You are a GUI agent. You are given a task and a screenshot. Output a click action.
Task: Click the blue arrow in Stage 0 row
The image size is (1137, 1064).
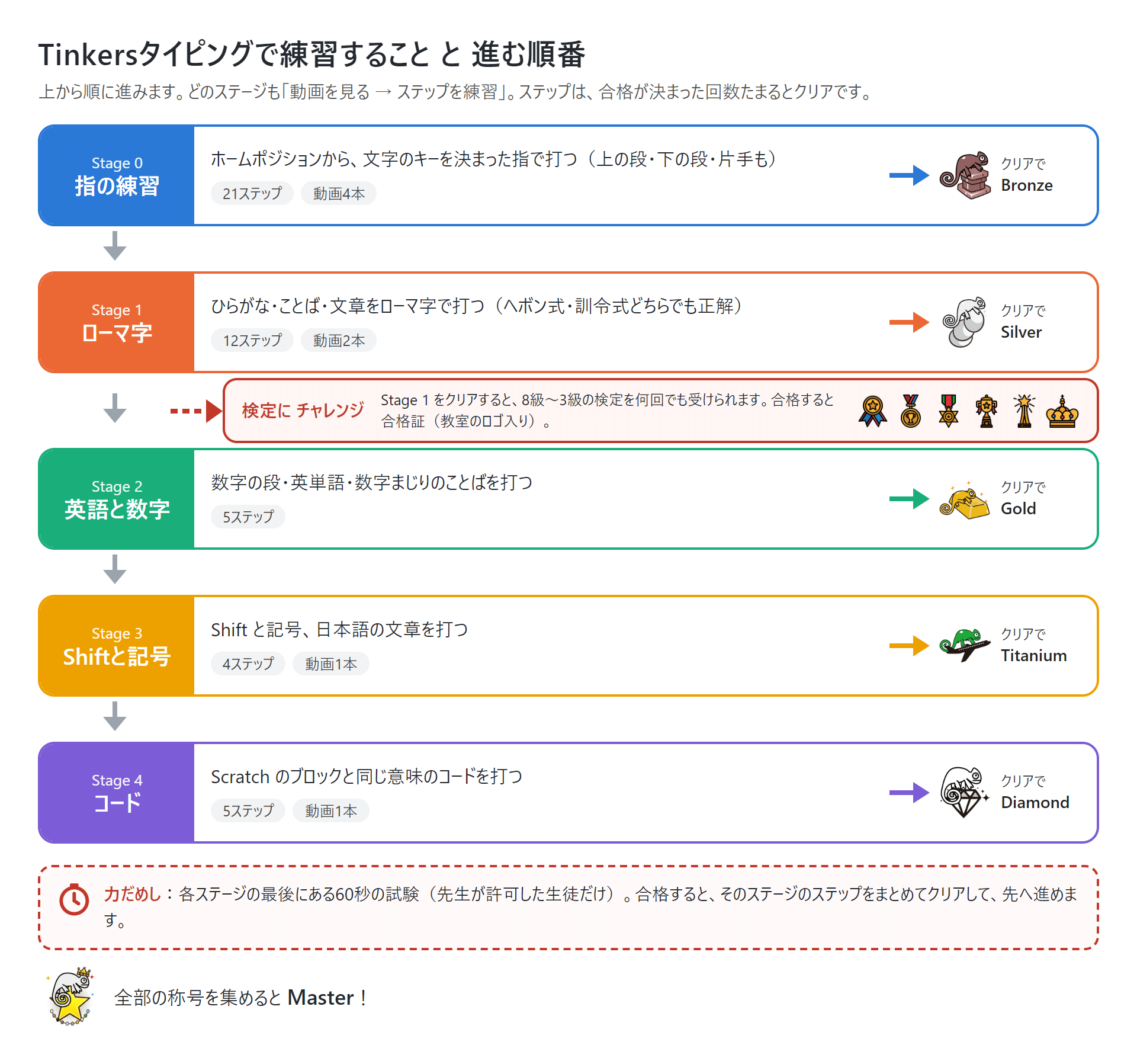click(x=909, y=175)
